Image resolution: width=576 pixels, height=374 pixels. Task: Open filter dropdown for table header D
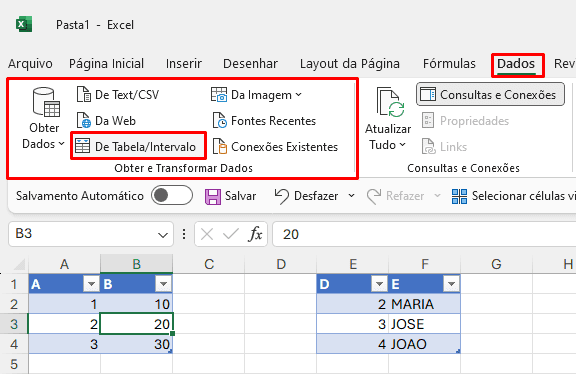[379, 284]
